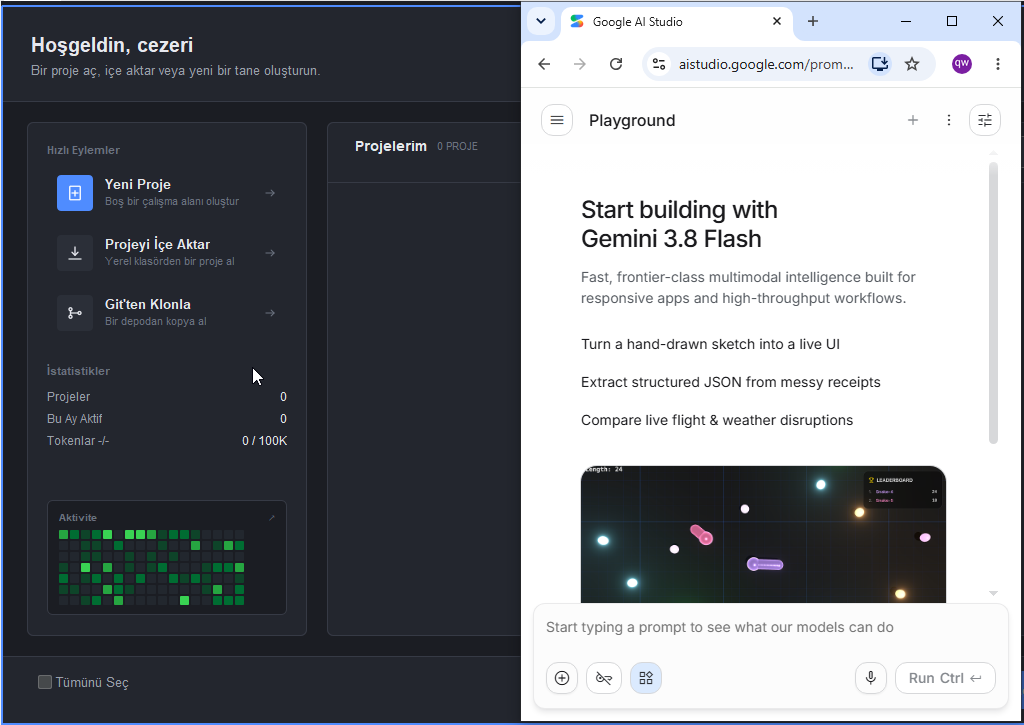Open the Chrome three-dot menu
This screenshot has height=725, width=1024.
point(998,64)
